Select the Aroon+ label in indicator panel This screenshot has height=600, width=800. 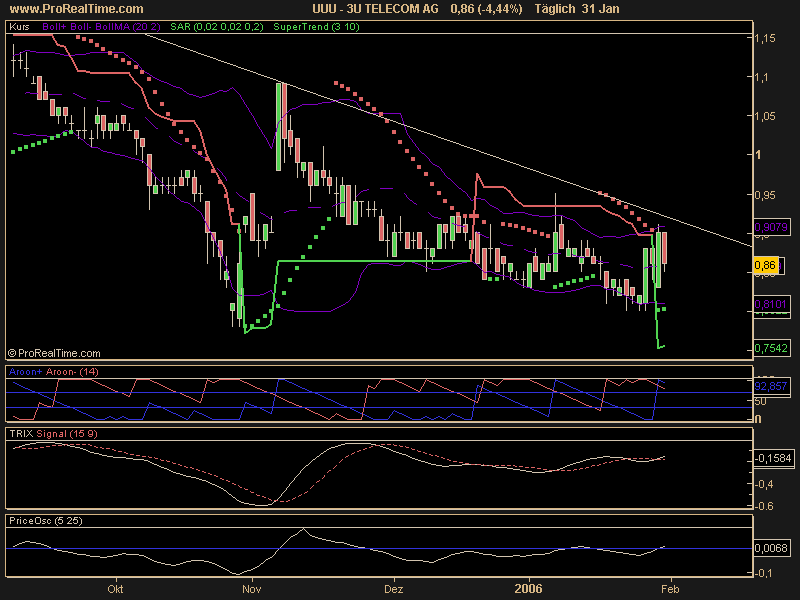point(26,371)
